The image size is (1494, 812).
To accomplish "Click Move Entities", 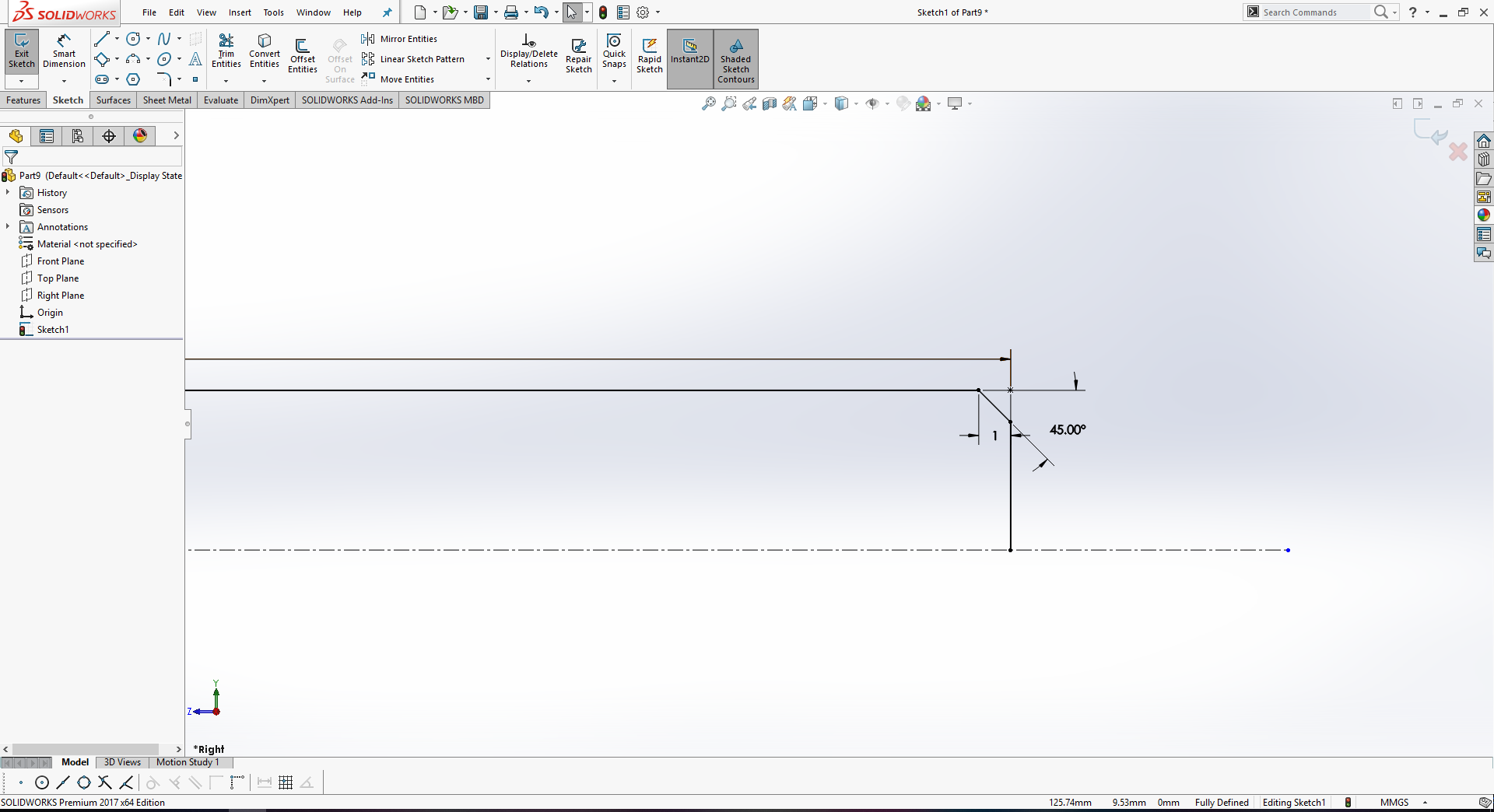I will [x=398, y=79].
